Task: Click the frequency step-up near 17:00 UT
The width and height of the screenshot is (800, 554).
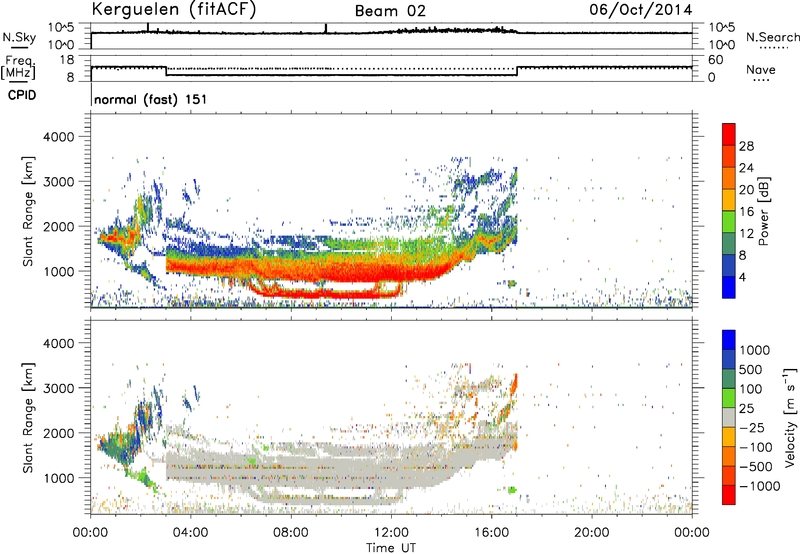Action: pos(517,71)
